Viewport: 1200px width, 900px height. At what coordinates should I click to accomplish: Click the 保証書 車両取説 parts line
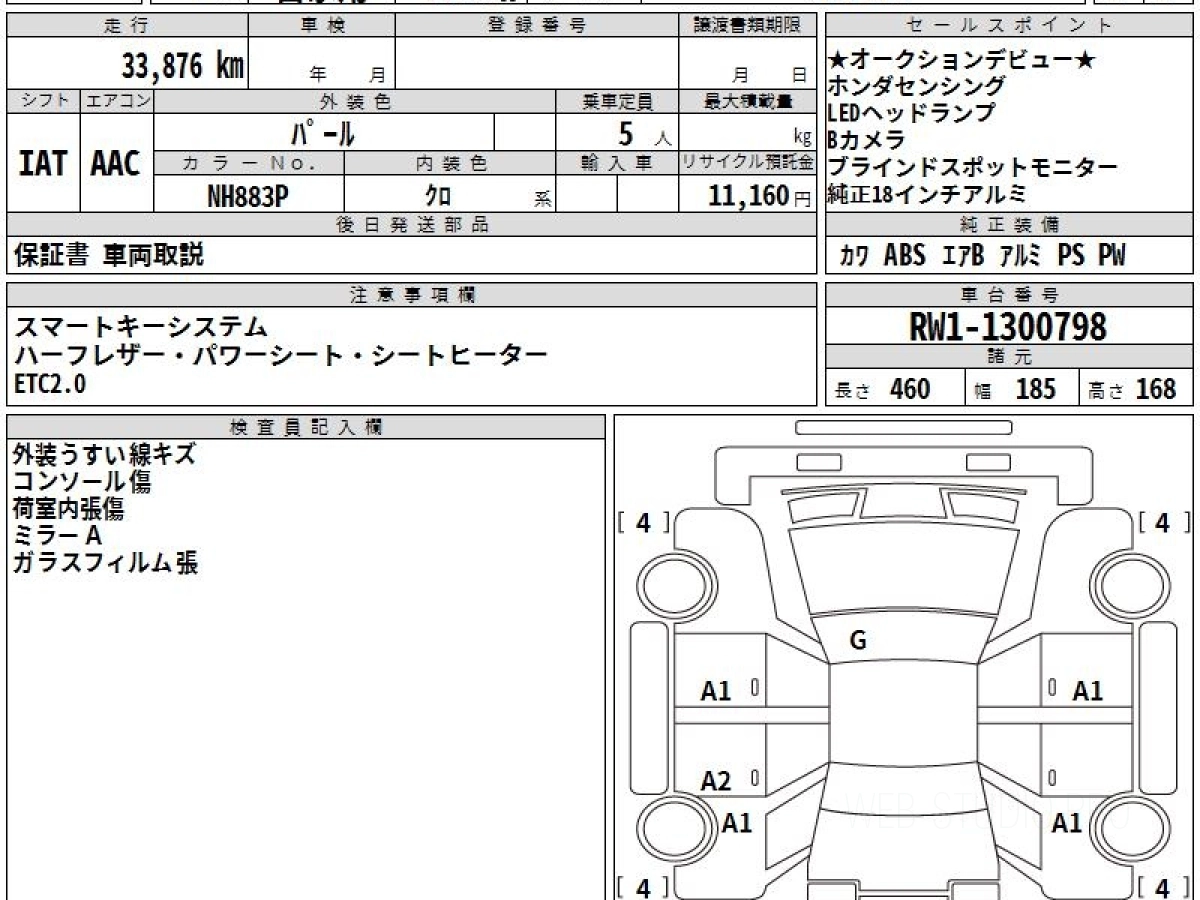(x=109, y=255)
